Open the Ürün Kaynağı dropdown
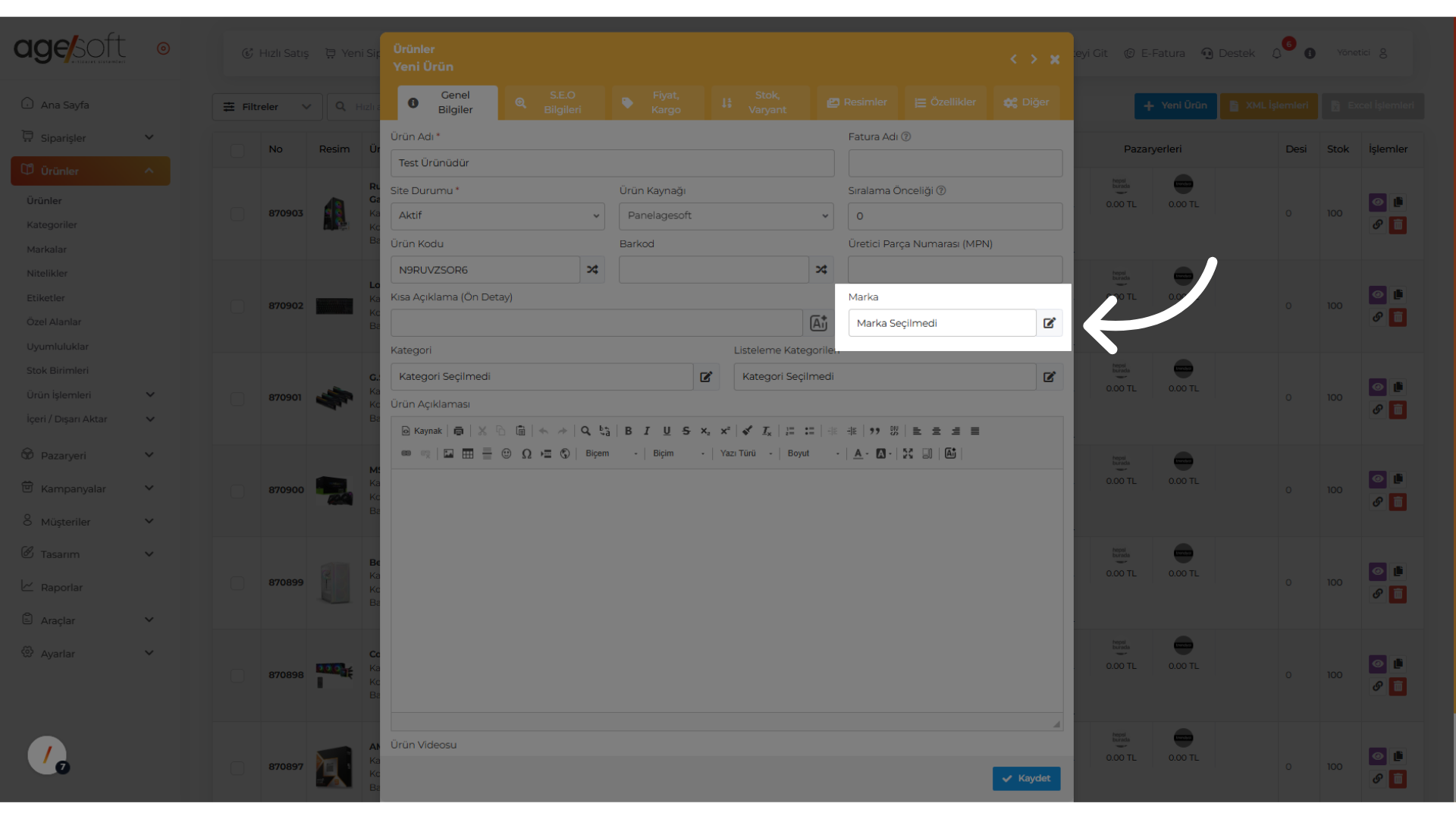This screenshot has width=1456, height=819. 726,216
